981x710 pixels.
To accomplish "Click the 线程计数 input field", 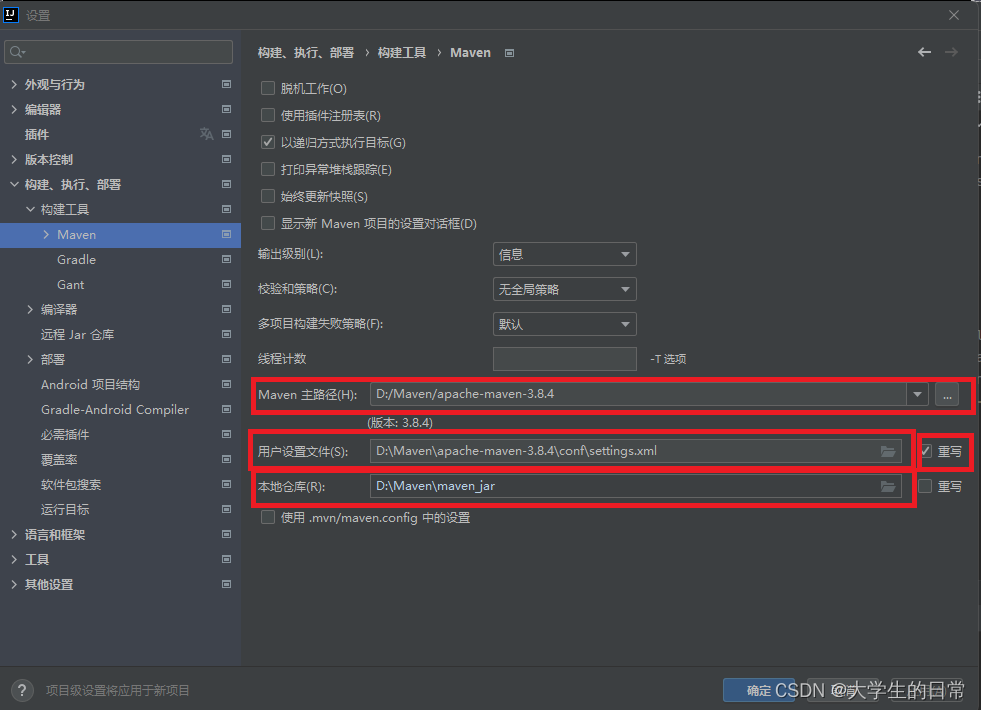I will (564, 359).
